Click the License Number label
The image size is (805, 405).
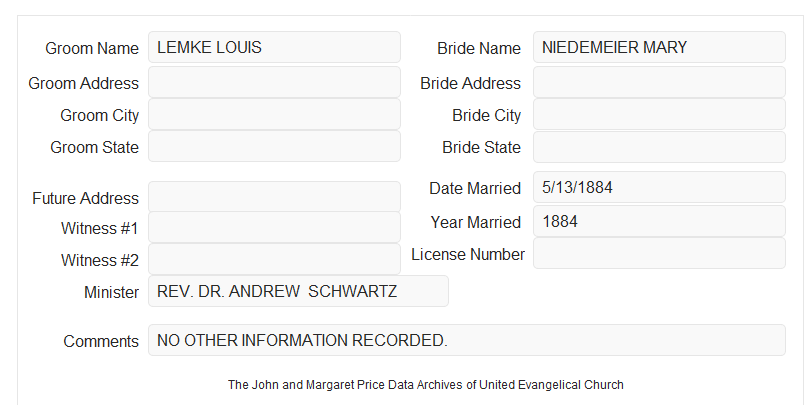pyautogui.click(x=468, y=255)
